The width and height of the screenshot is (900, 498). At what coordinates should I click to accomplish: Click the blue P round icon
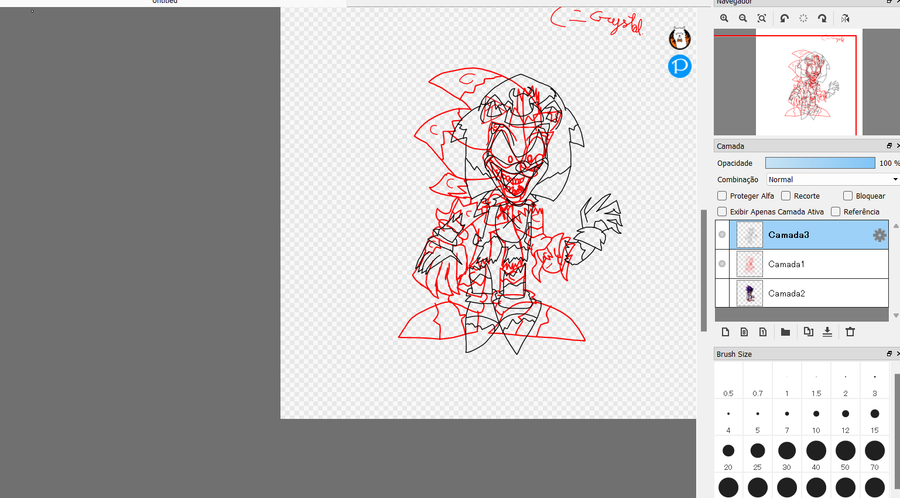680,66
